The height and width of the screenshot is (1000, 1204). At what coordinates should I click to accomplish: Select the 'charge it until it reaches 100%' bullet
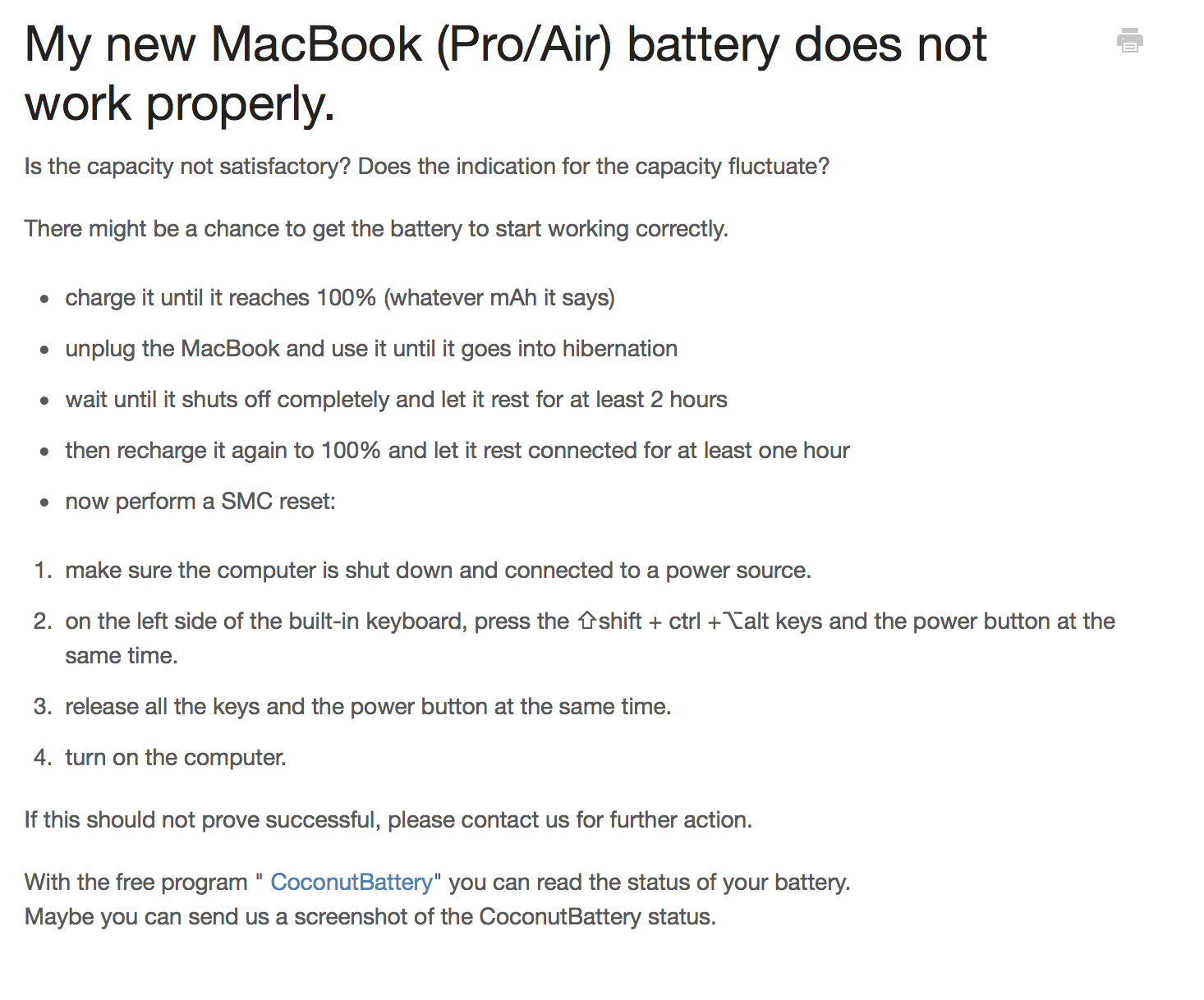(x=340, y=297)
